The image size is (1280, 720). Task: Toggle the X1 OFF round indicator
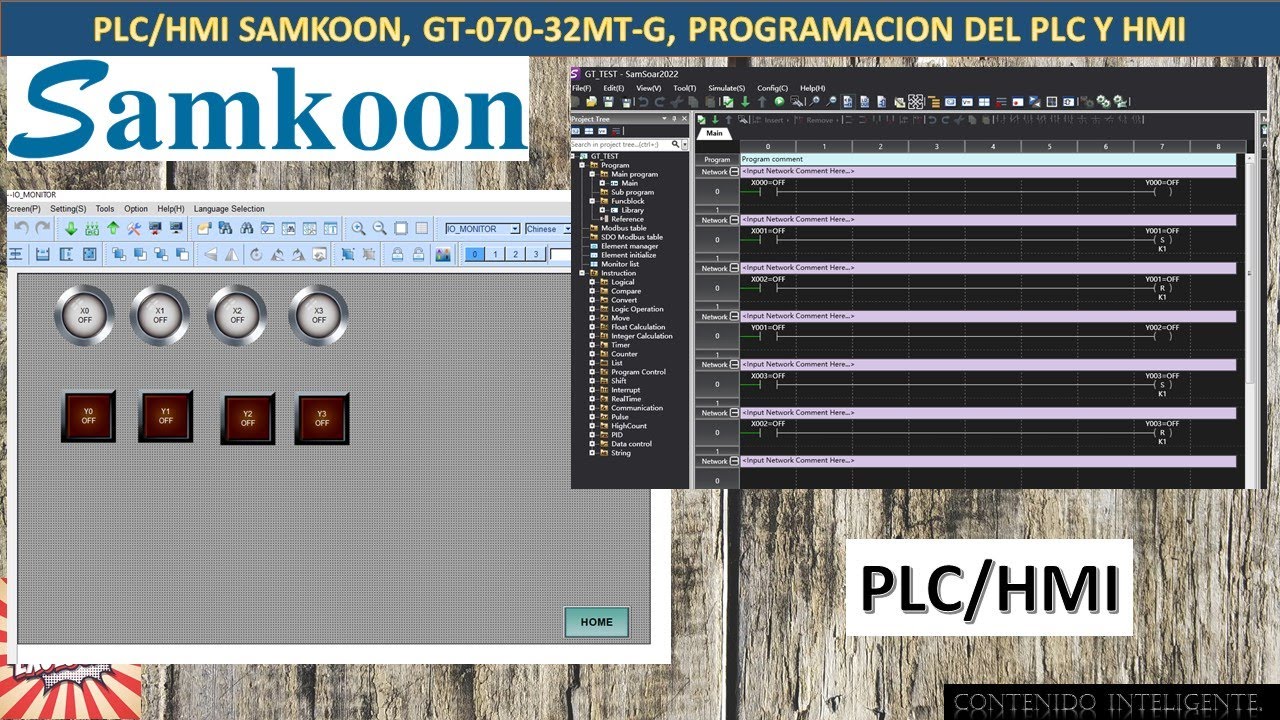point(160,315)
